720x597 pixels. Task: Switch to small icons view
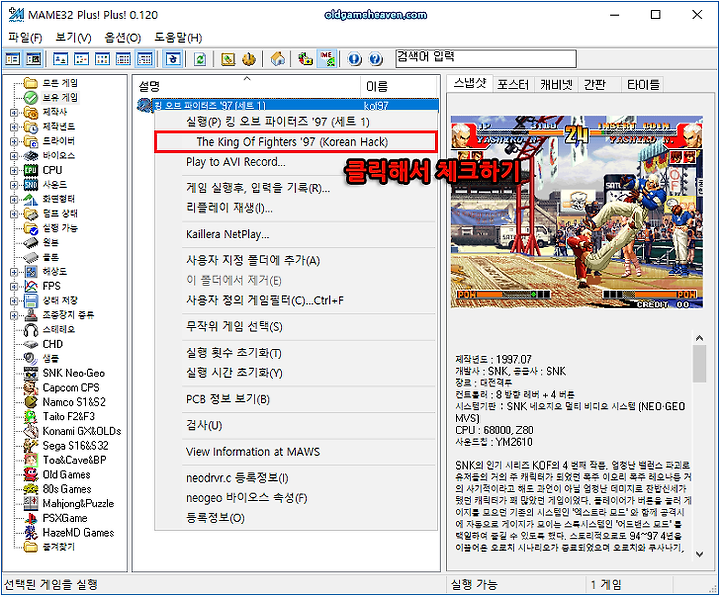81,59
